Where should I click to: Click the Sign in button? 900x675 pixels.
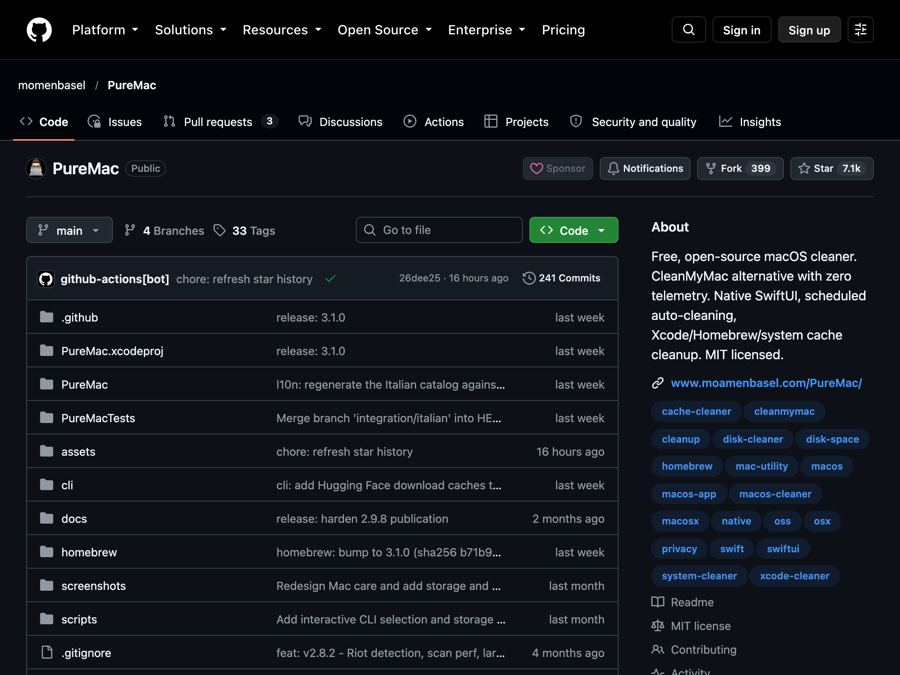(742, 30)
